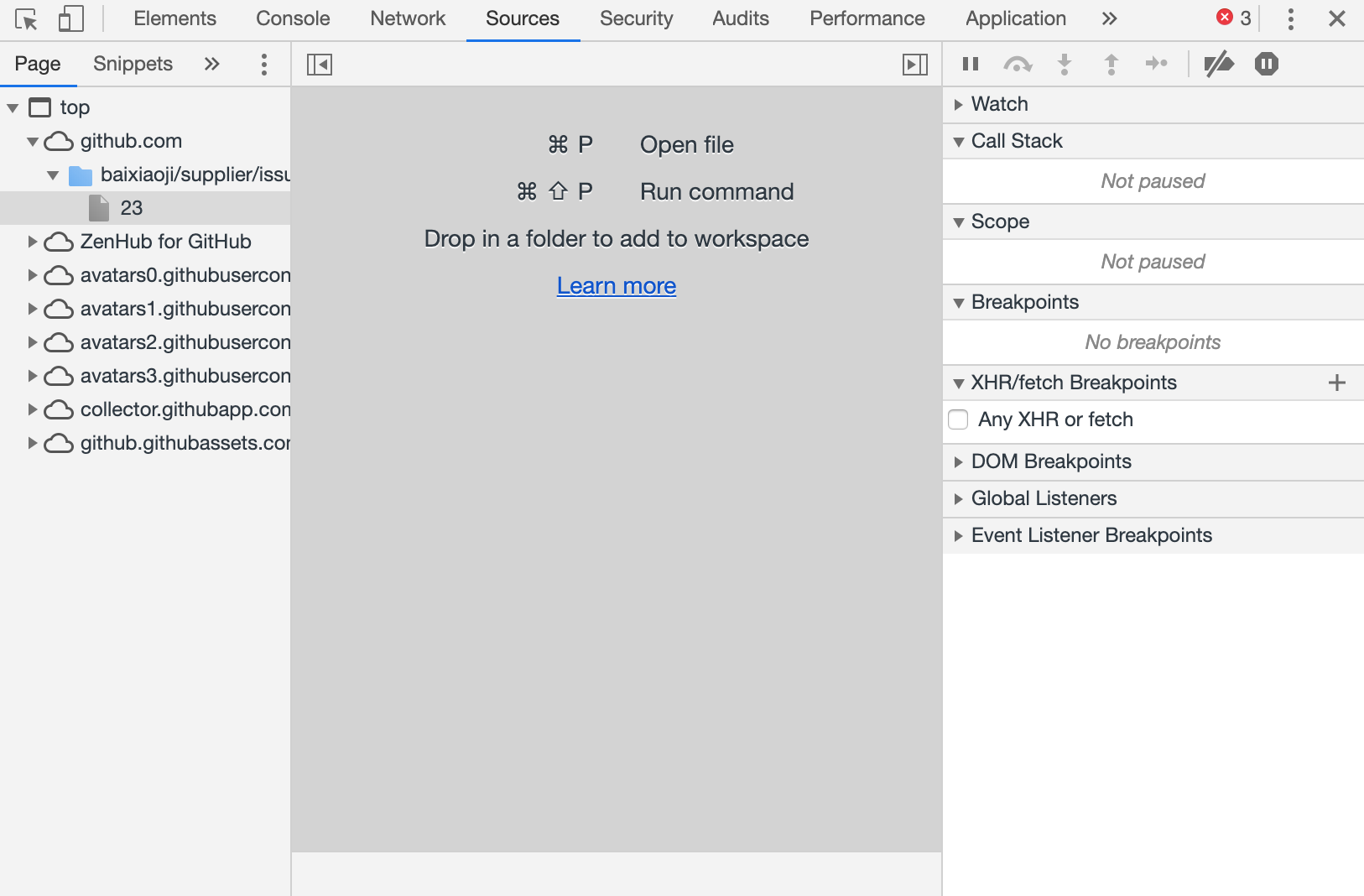Image resolution: width=1364 pixels, height=896 pixels.
Task: Step out of current function
Action: (1112, 64)
